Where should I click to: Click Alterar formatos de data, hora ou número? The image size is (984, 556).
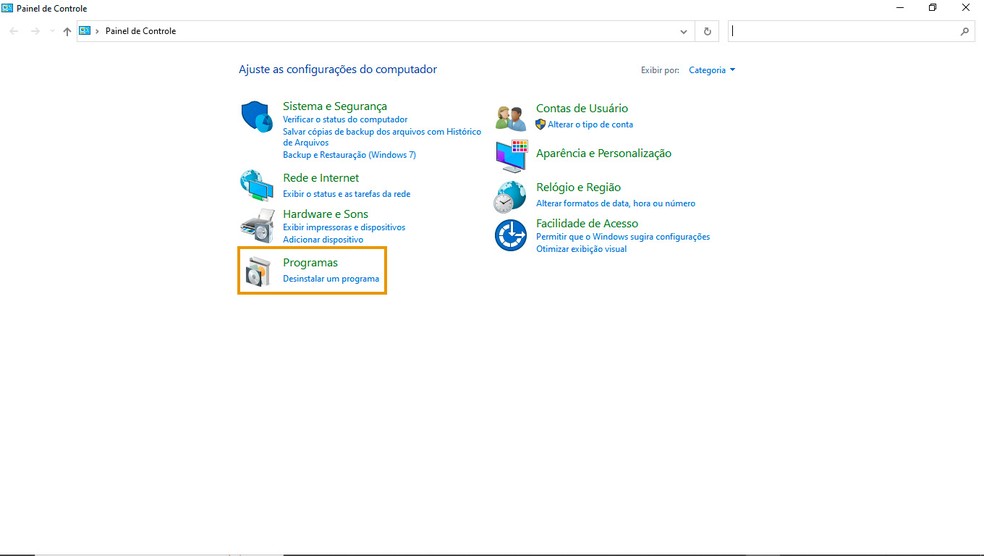click(616, 203)
